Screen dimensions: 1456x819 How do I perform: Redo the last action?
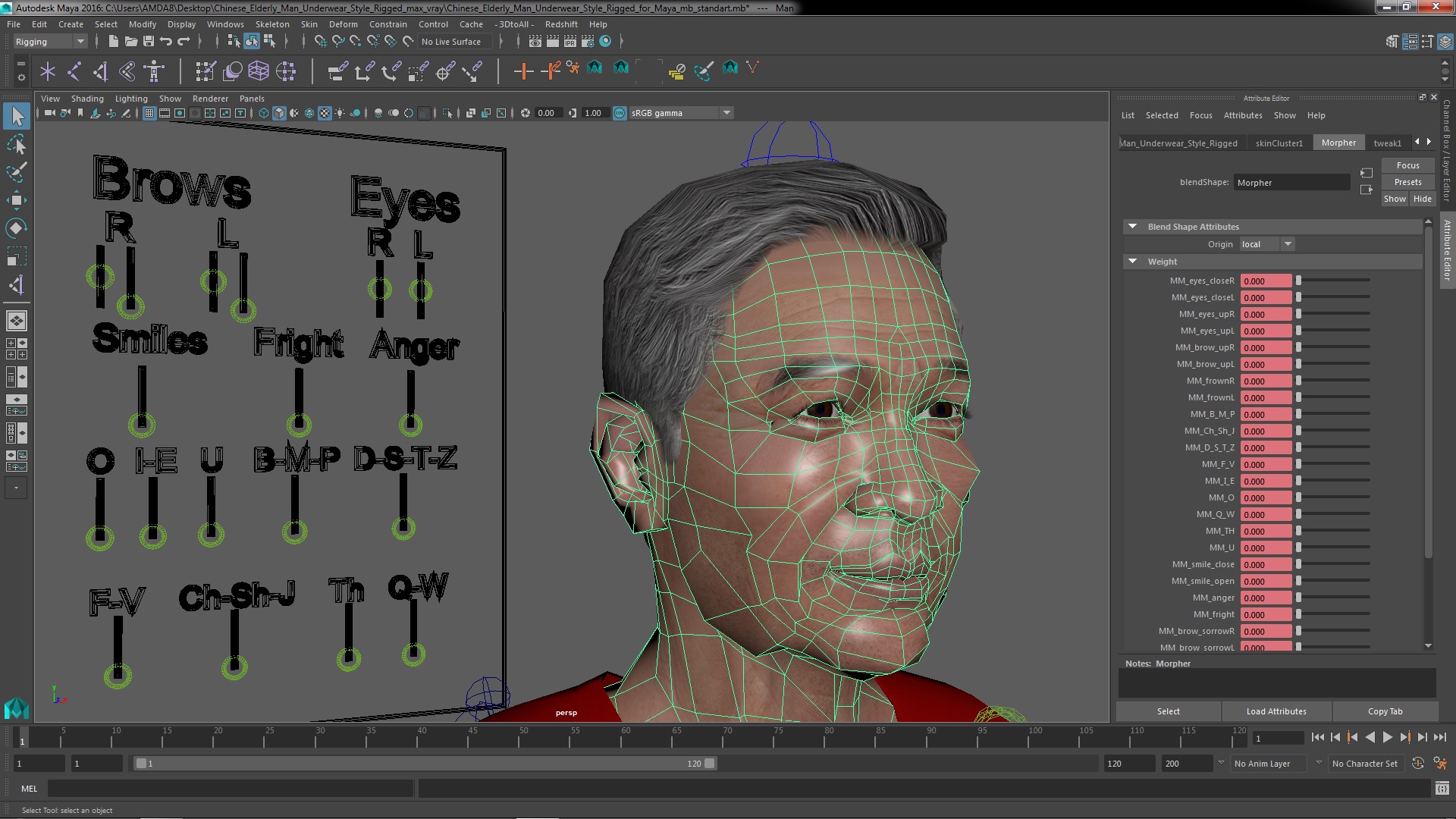184,41
